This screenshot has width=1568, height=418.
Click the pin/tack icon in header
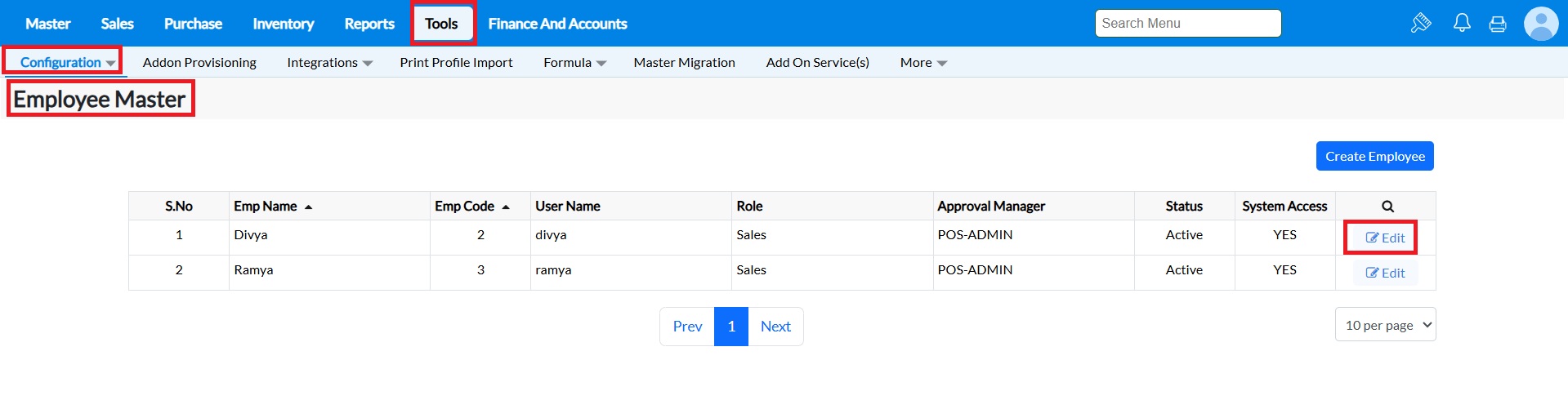(1421, 23)
